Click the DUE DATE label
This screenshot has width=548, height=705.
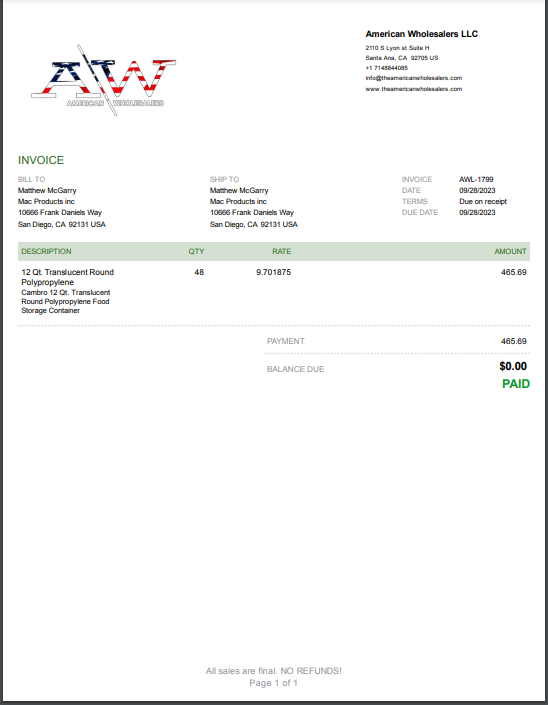point(420,213)
